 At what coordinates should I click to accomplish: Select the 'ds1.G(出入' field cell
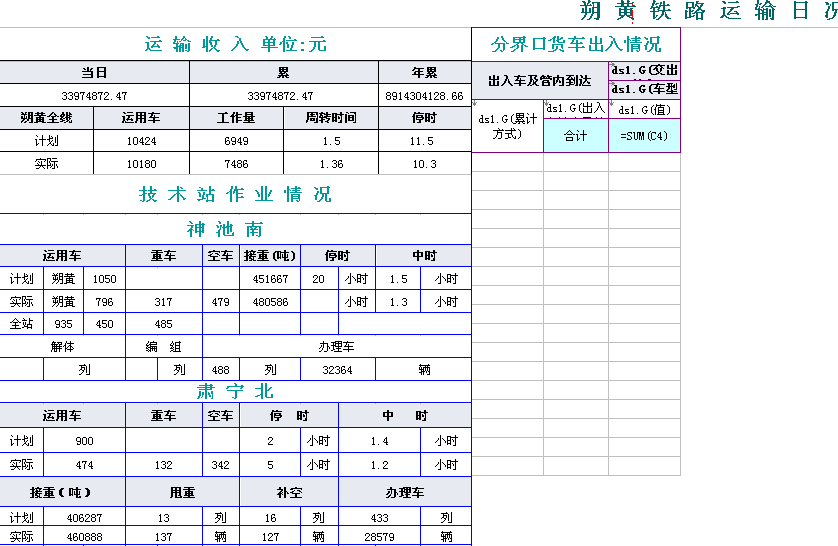click(576, 109)
